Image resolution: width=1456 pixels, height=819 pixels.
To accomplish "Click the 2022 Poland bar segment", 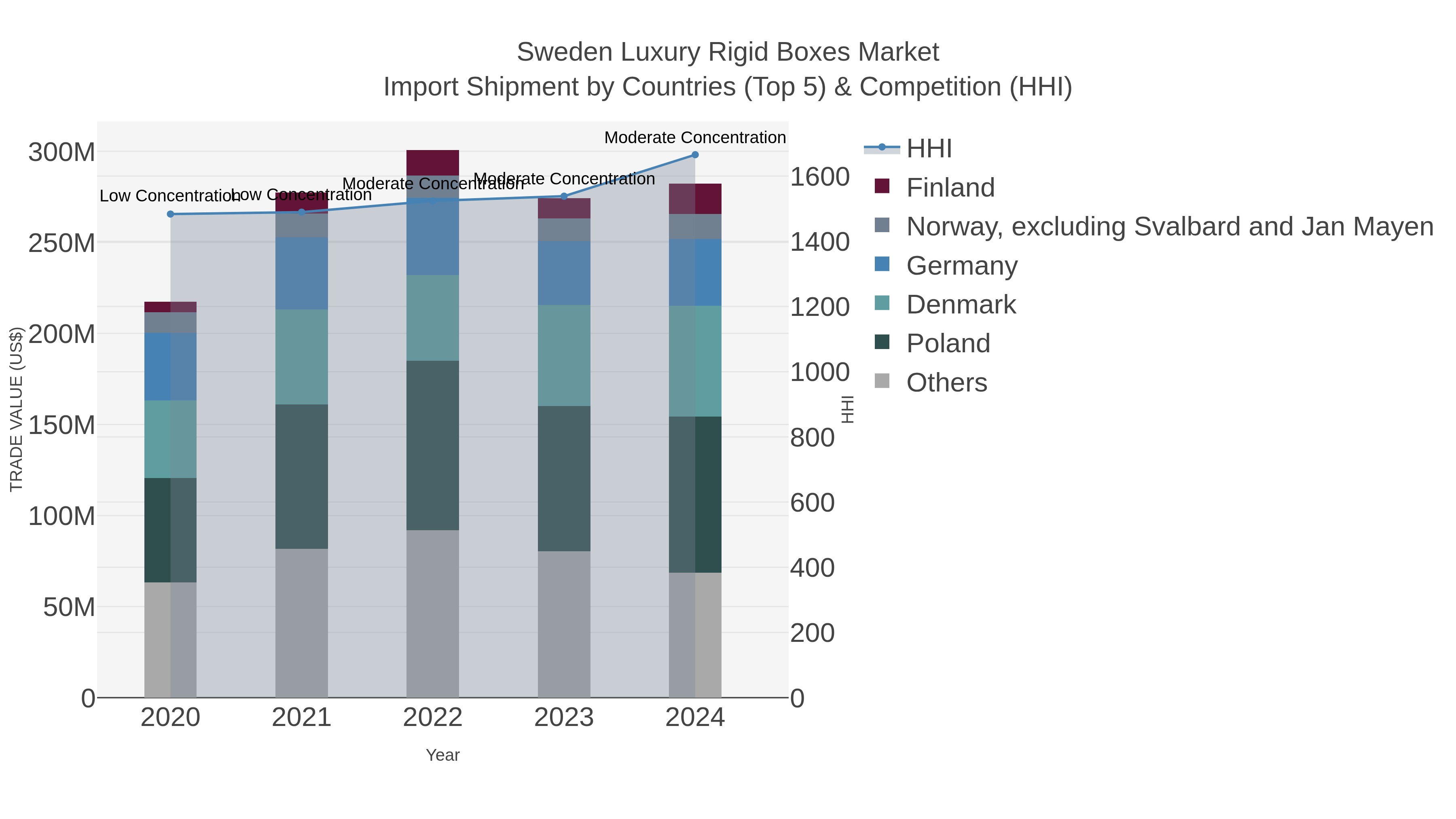I will (433, 445).
